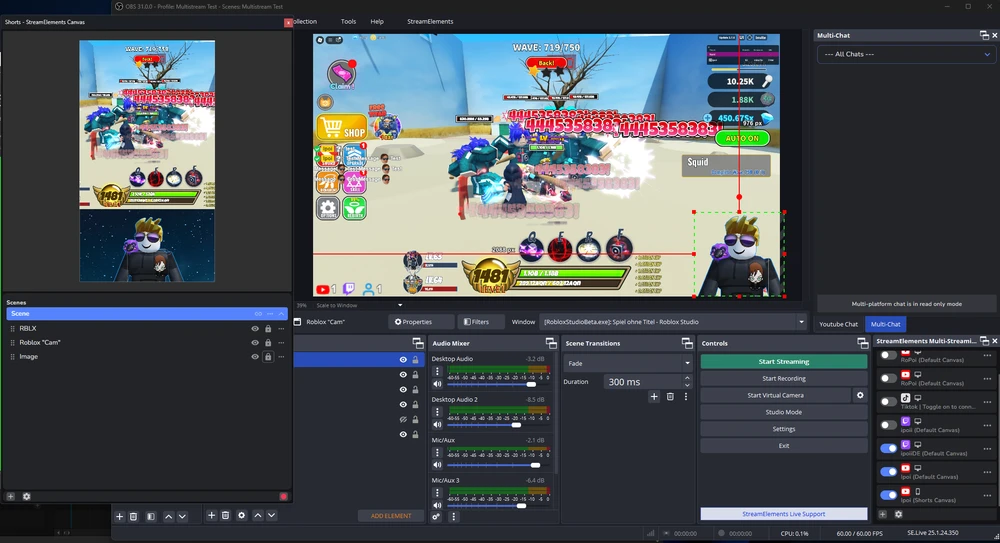Open the Window capture selection dropdown
Image resolution: width=1000 pixels, height=543 pixels.
801,322
